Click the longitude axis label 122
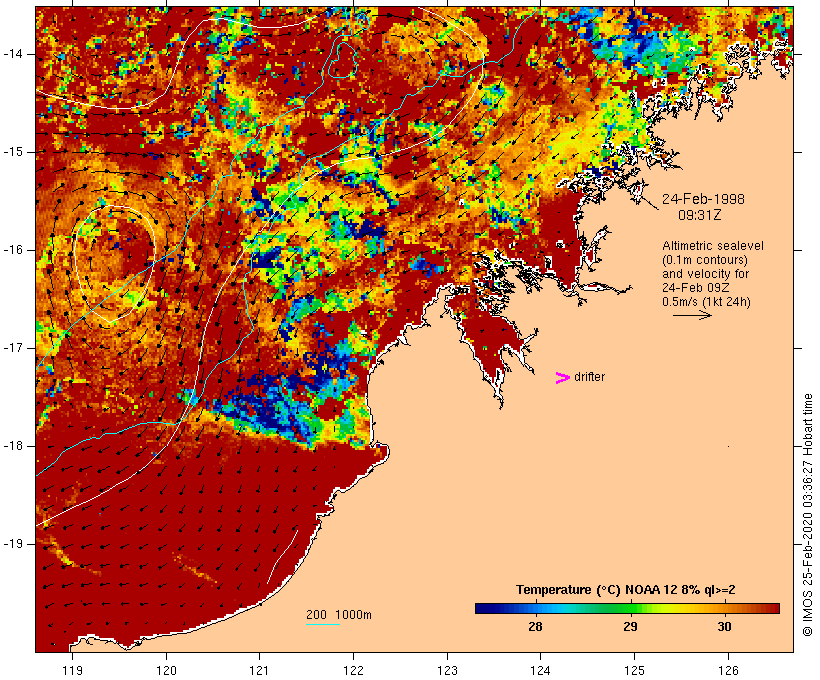Image resolution: width=820 pixels, height=680 pixels. [354, 671]
